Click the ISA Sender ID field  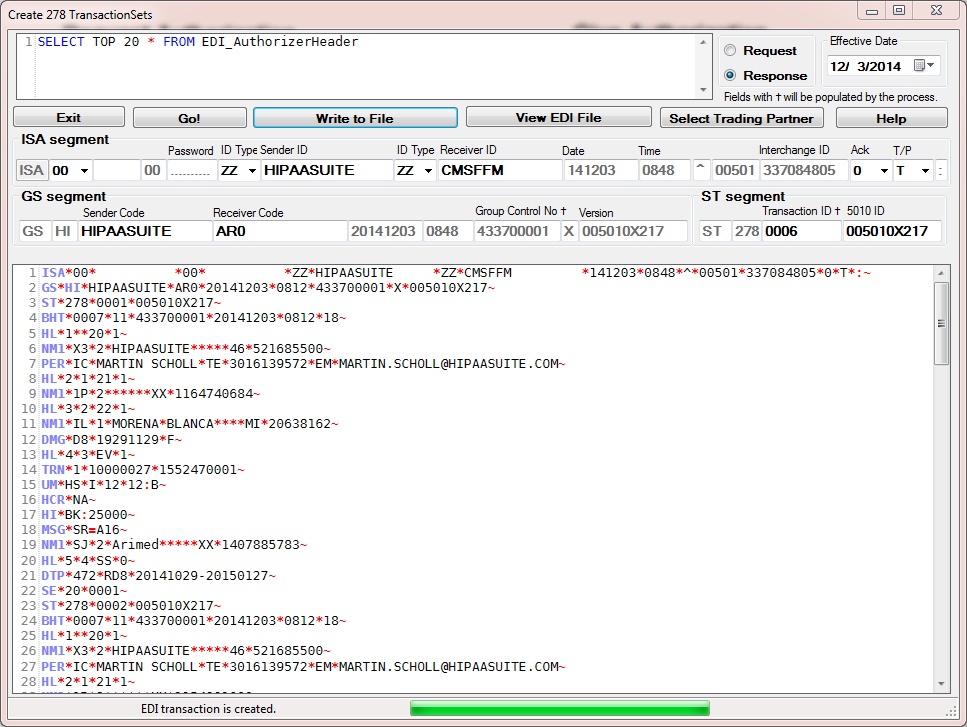coord(327,171)
